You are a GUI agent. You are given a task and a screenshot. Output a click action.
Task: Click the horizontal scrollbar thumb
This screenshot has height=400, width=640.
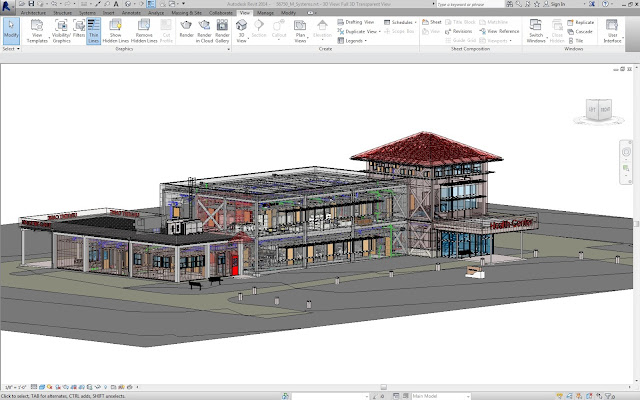click(x=383, y=387)
